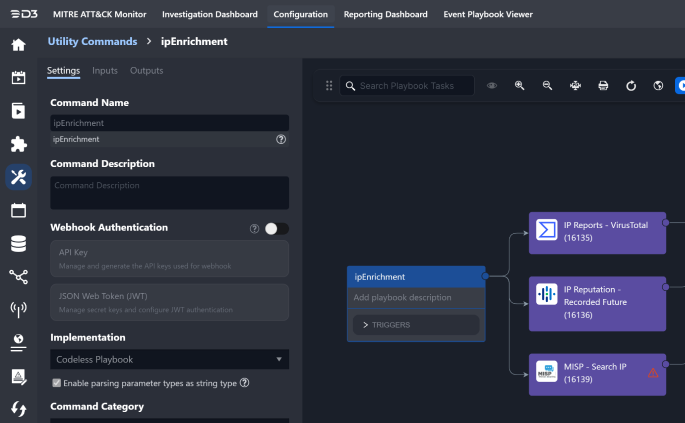This screenshot has height=423, width=685.
Task: Open the Outputs tab
Action: point(147,71)
